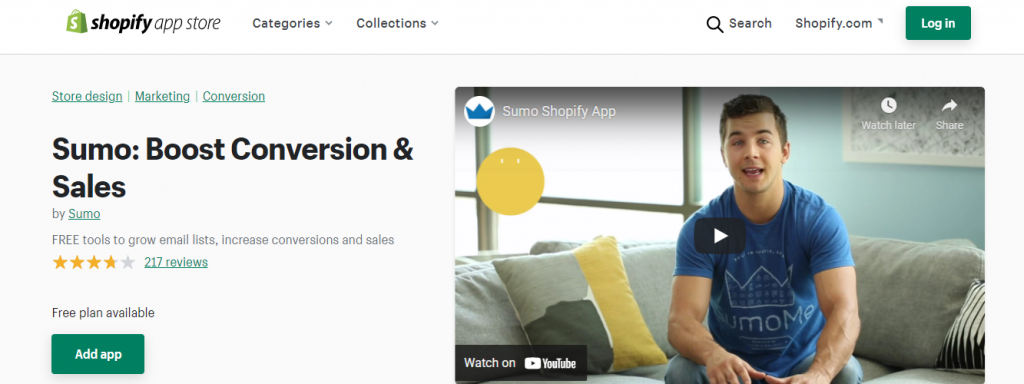
Task: Open the Marketing category link
Action: (162, 96)
